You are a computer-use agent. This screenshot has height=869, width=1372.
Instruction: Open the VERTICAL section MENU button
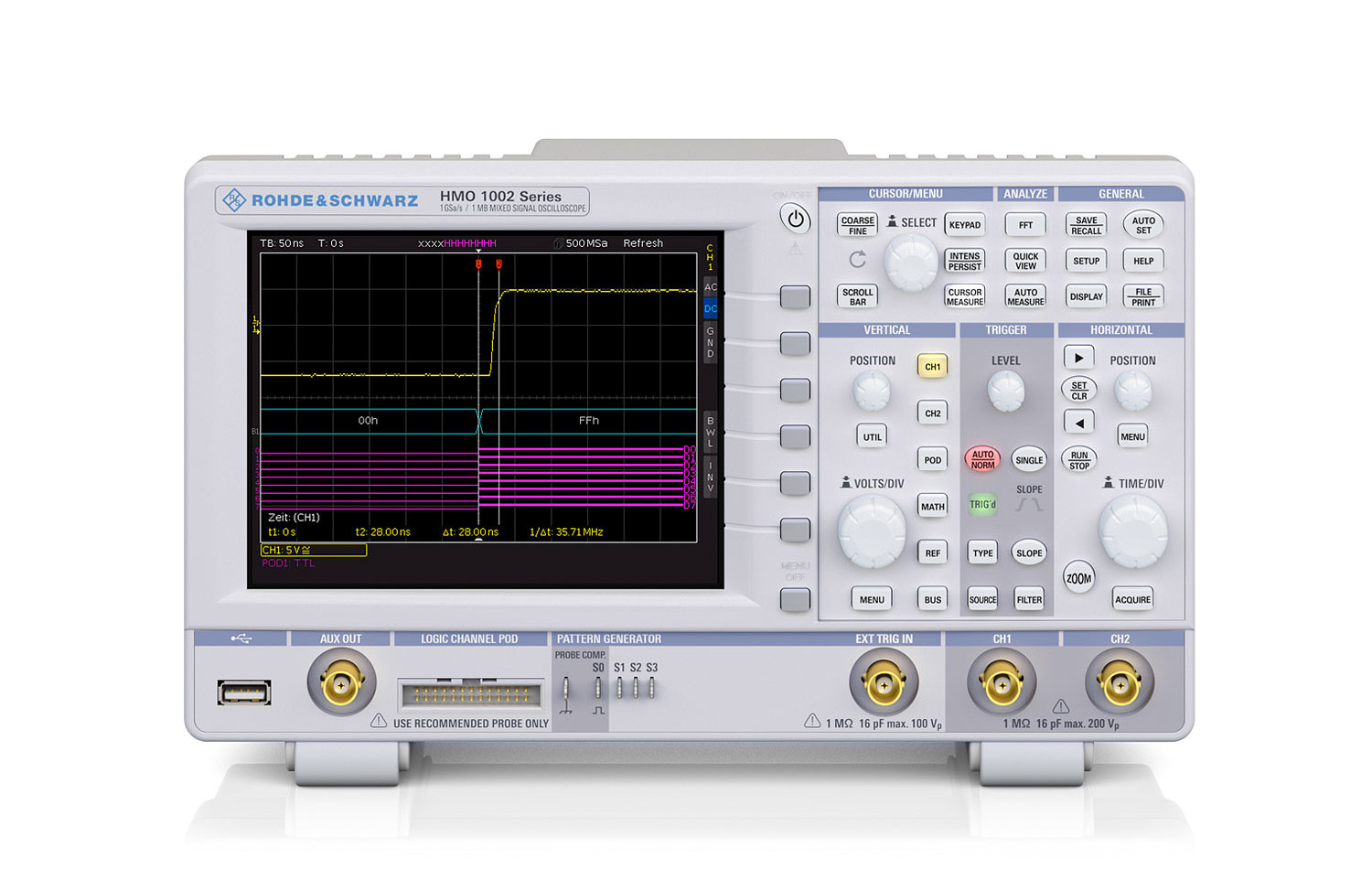point(872,600)
